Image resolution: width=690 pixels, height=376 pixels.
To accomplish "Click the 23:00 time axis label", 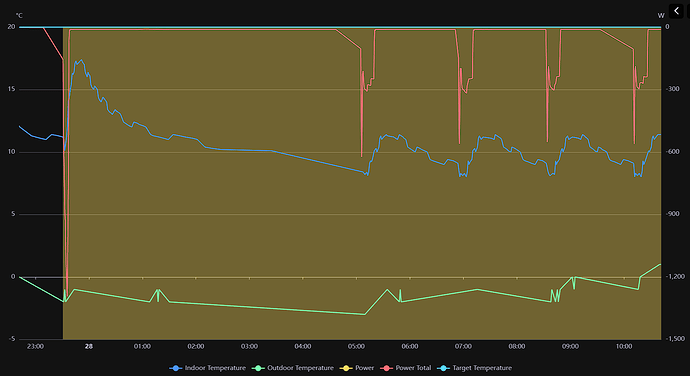I will point(35,347).
